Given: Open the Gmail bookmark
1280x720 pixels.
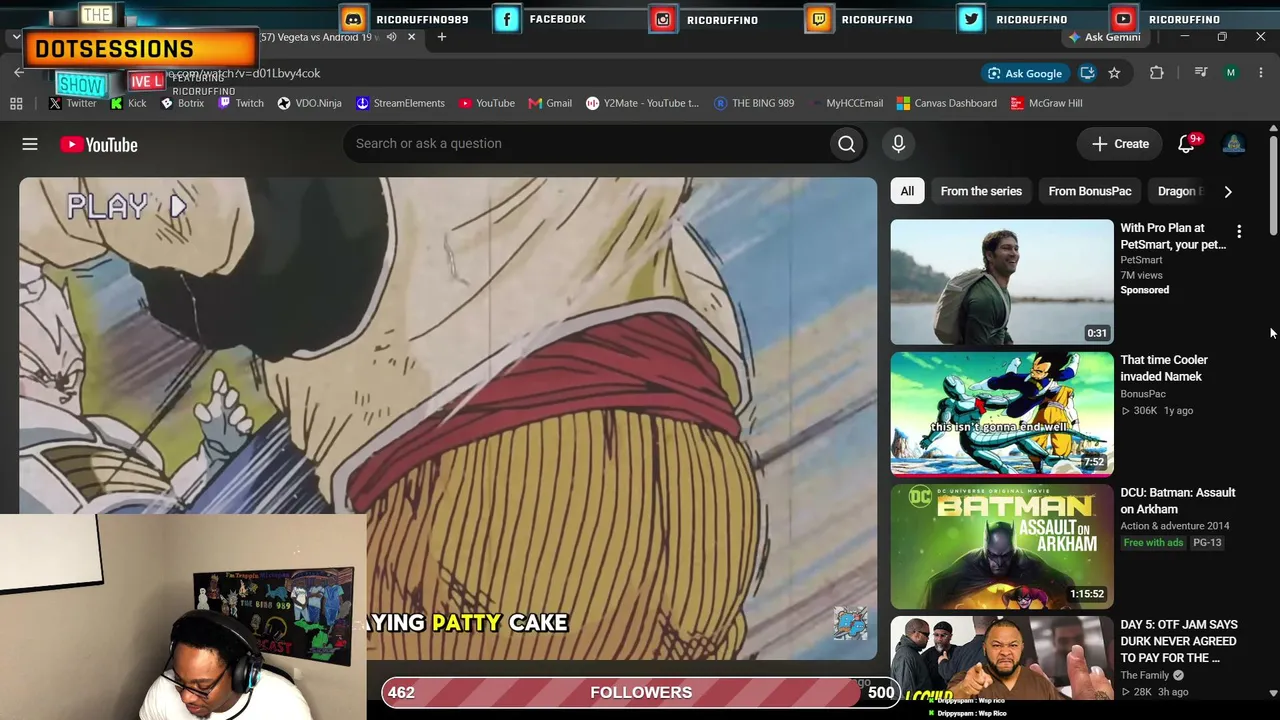Looking at the screenshot, I should pyautogui.click(x=550, y=103).
